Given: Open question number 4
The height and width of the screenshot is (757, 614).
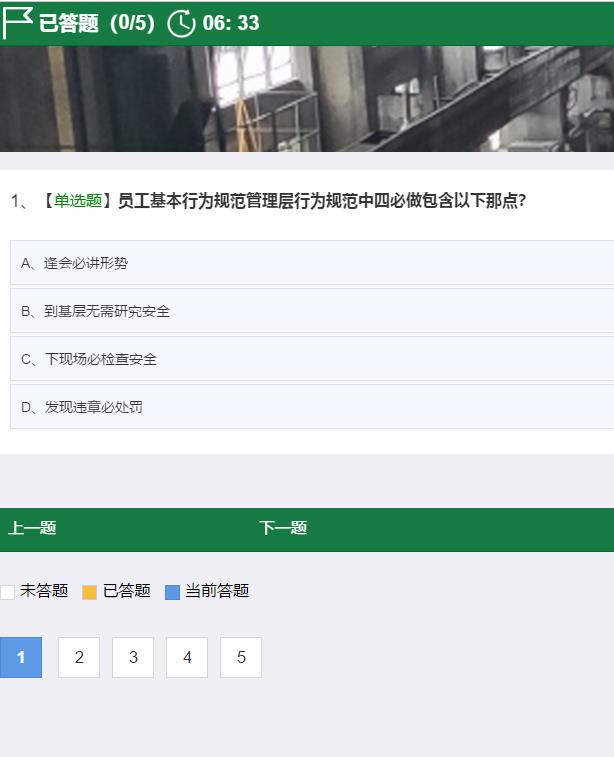Looking at the screenshot, I should click(187, 657).
